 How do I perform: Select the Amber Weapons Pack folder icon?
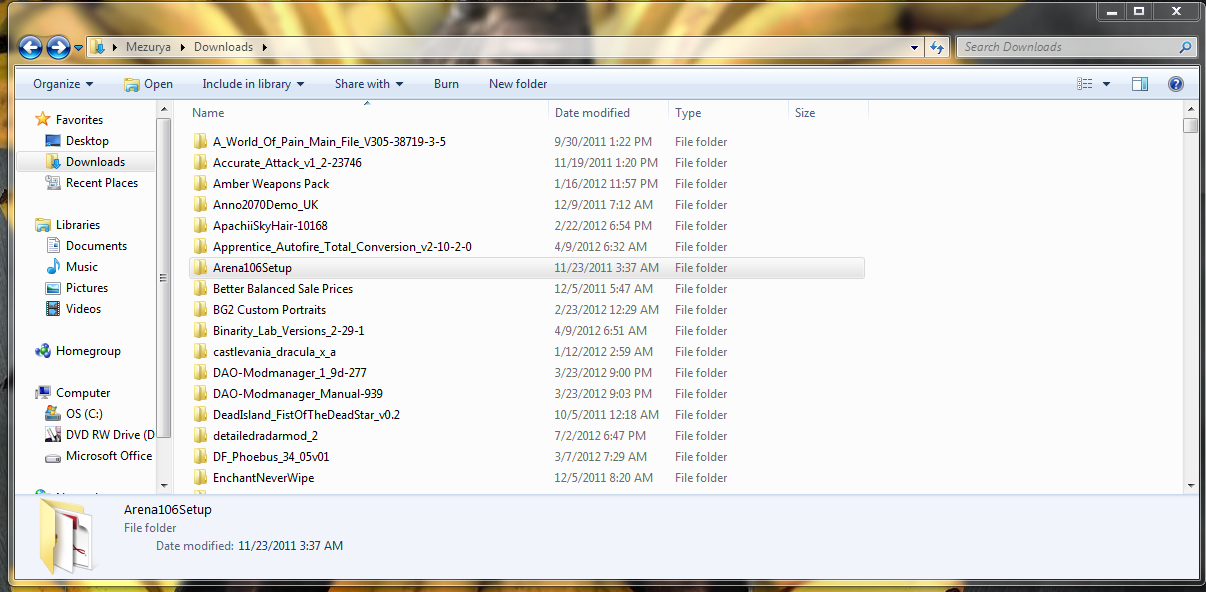(201, 183)
